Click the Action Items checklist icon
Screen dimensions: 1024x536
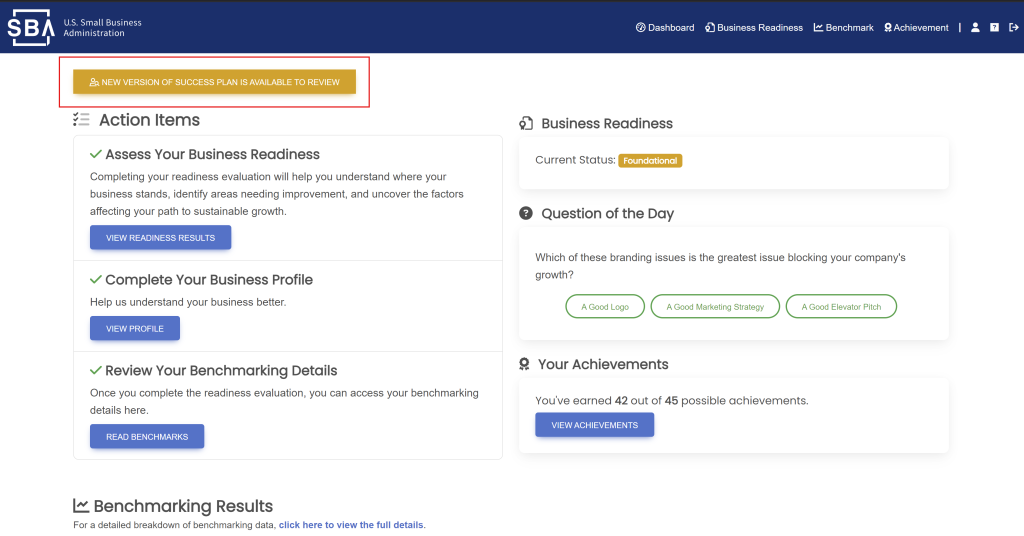pos(82,120)
